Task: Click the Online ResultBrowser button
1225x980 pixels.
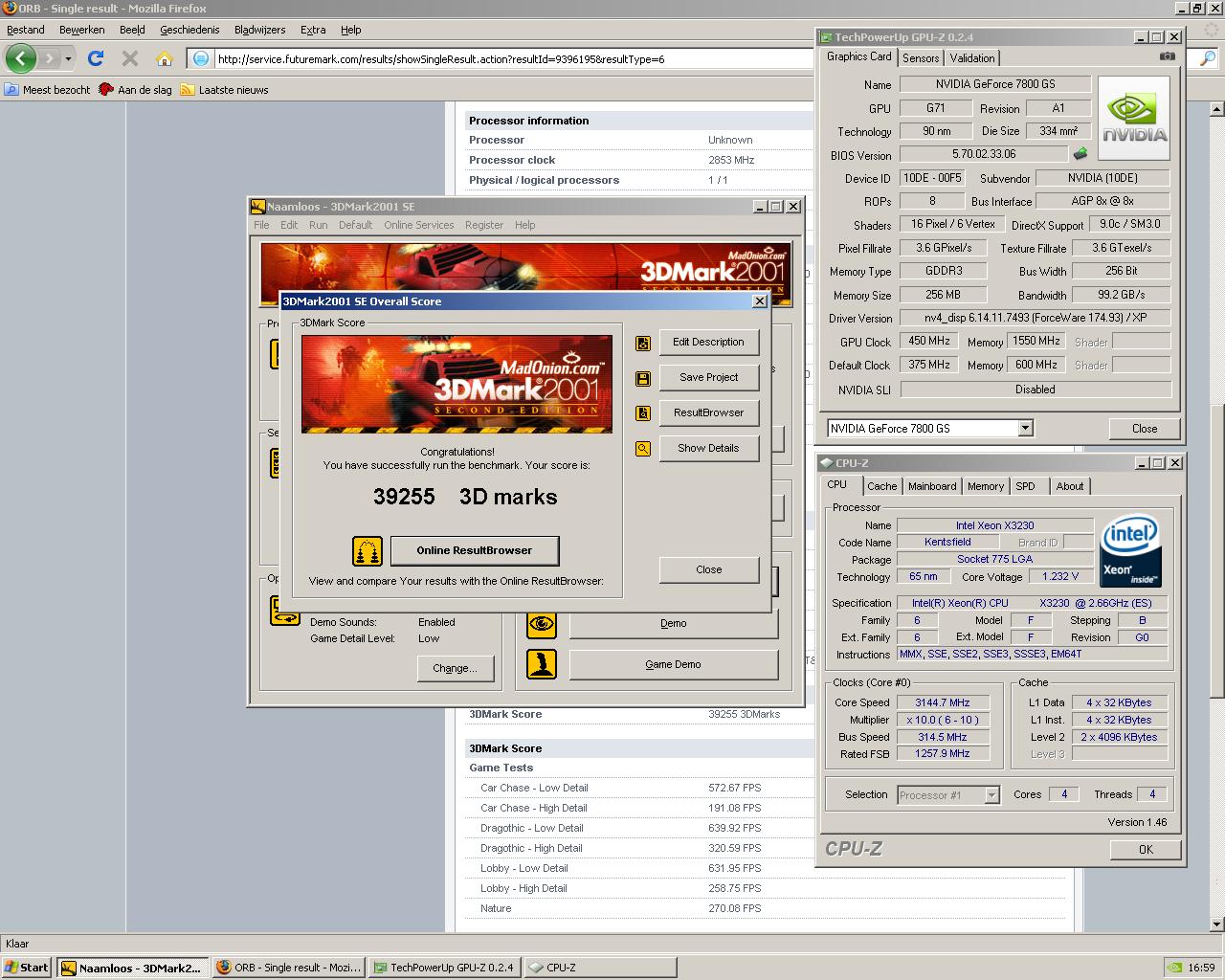Action: pos(474,550)
